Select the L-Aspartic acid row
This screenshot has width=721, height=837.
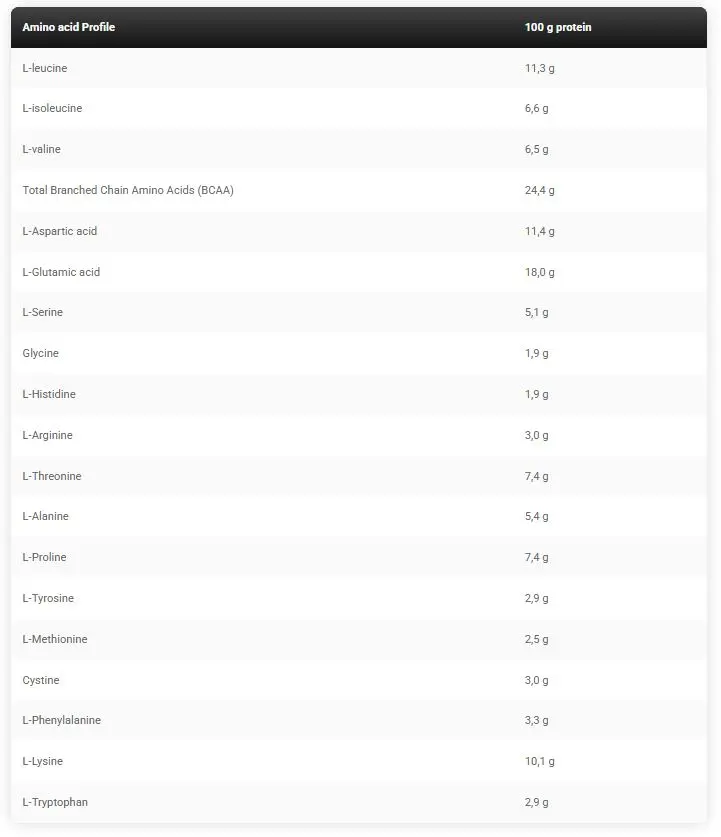(359, 232)
